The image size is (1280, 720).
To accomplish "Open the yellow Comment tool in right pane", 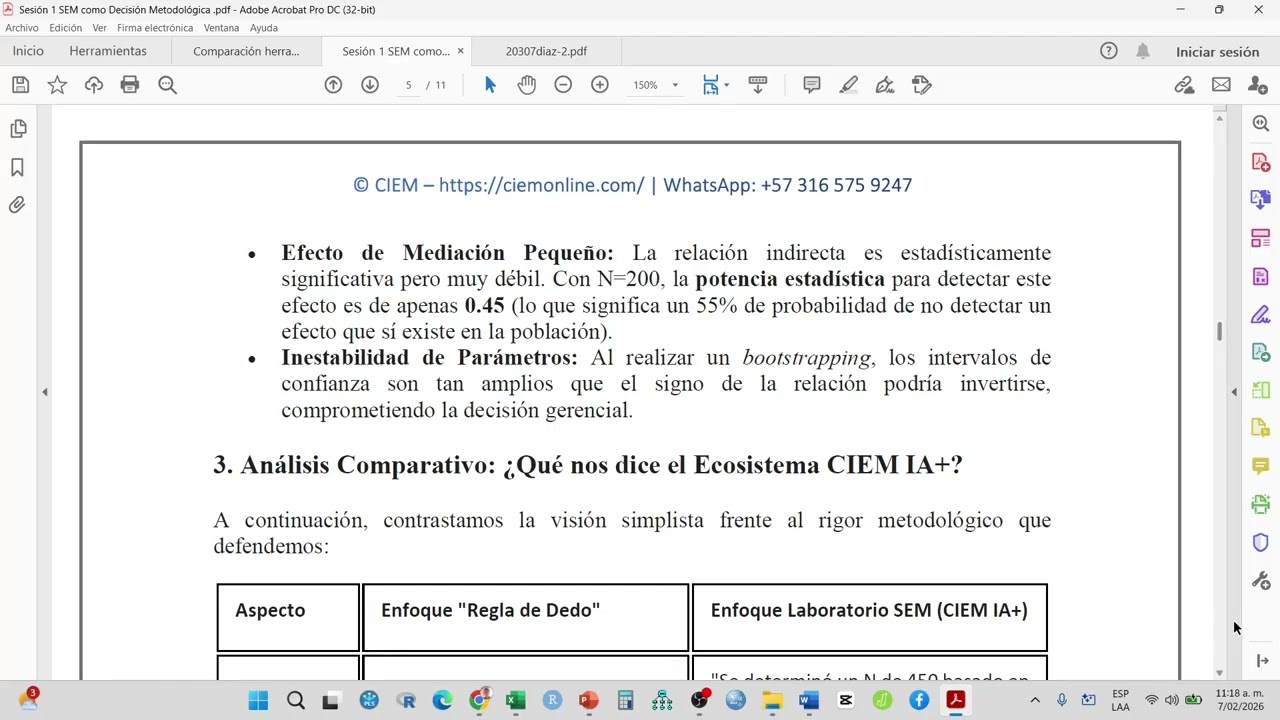I will coord(1261,467).
